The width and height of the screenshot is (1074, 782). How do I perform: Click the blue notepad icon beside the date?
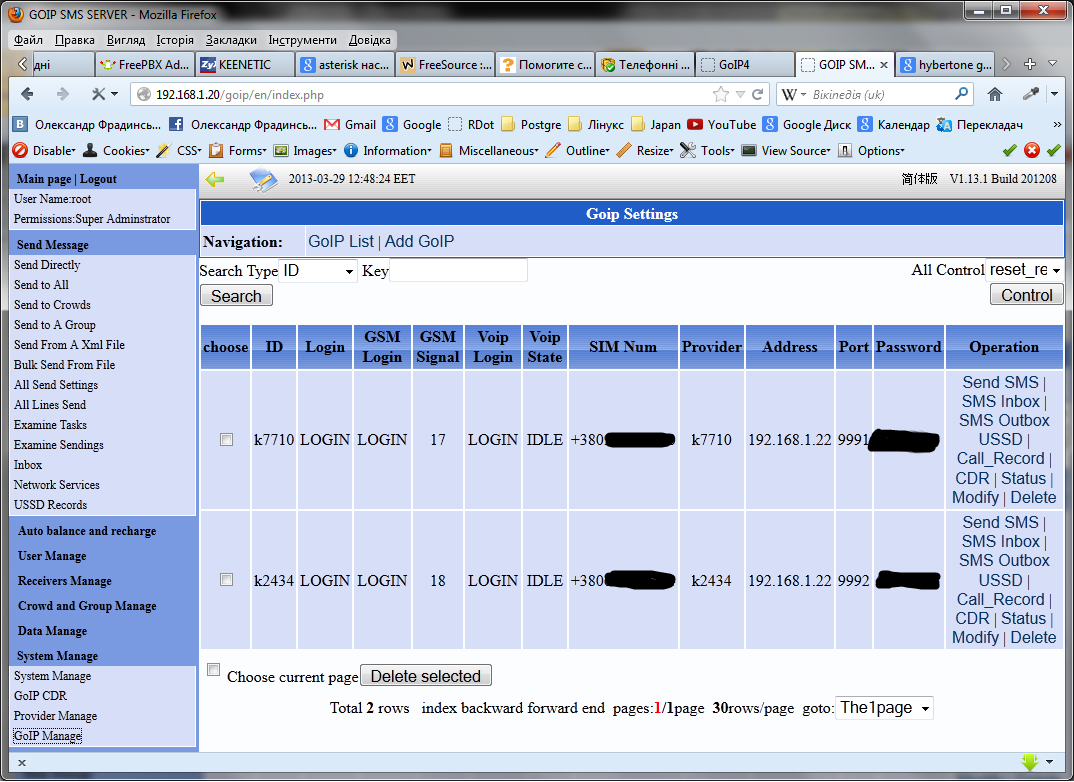point(264,180)
